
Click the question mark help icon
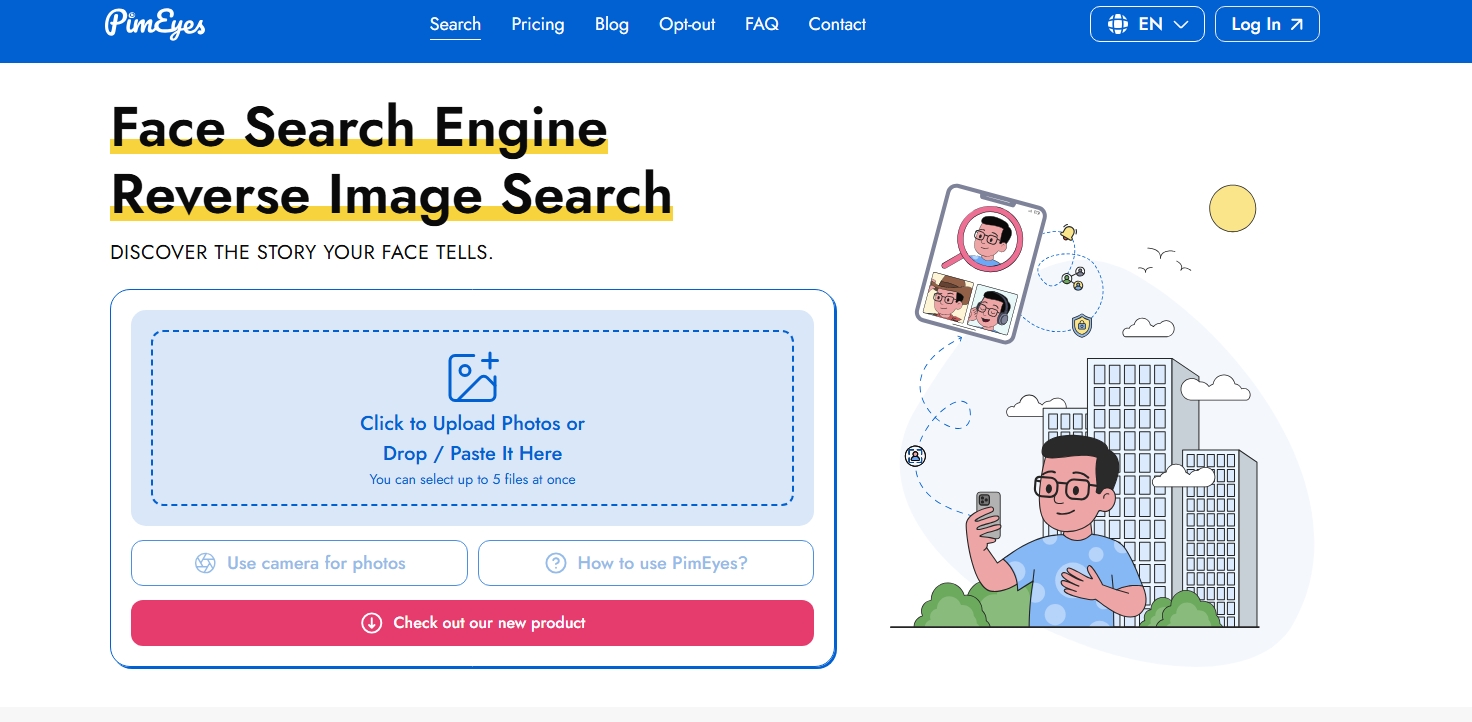point(556,563)
